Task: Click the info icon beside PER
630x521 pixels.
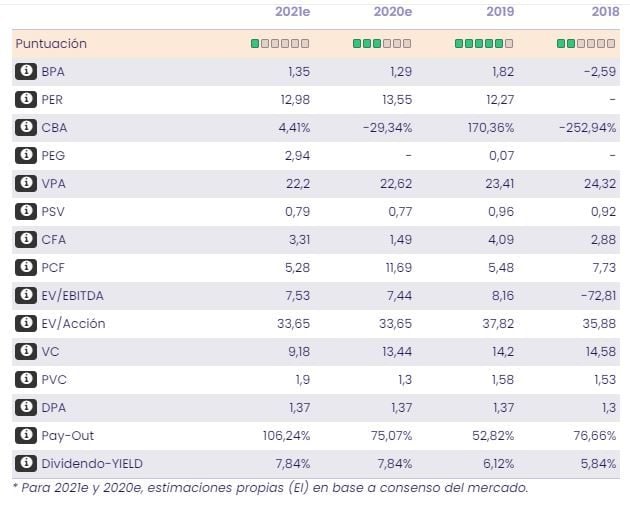Action: 26,99
